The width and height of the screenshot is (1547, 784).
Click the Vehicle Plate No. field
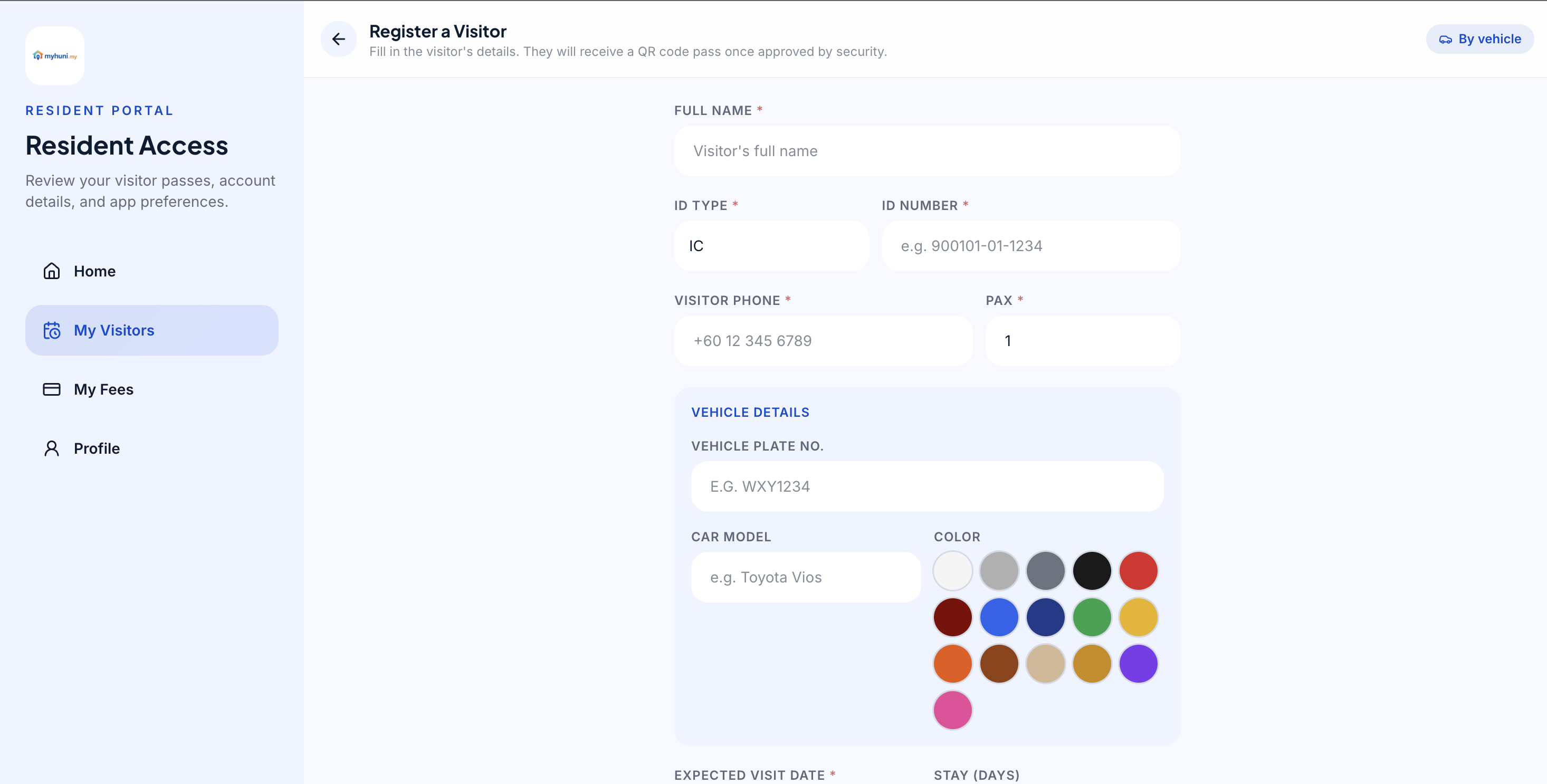pyautogui.click(x=927, y=487)
